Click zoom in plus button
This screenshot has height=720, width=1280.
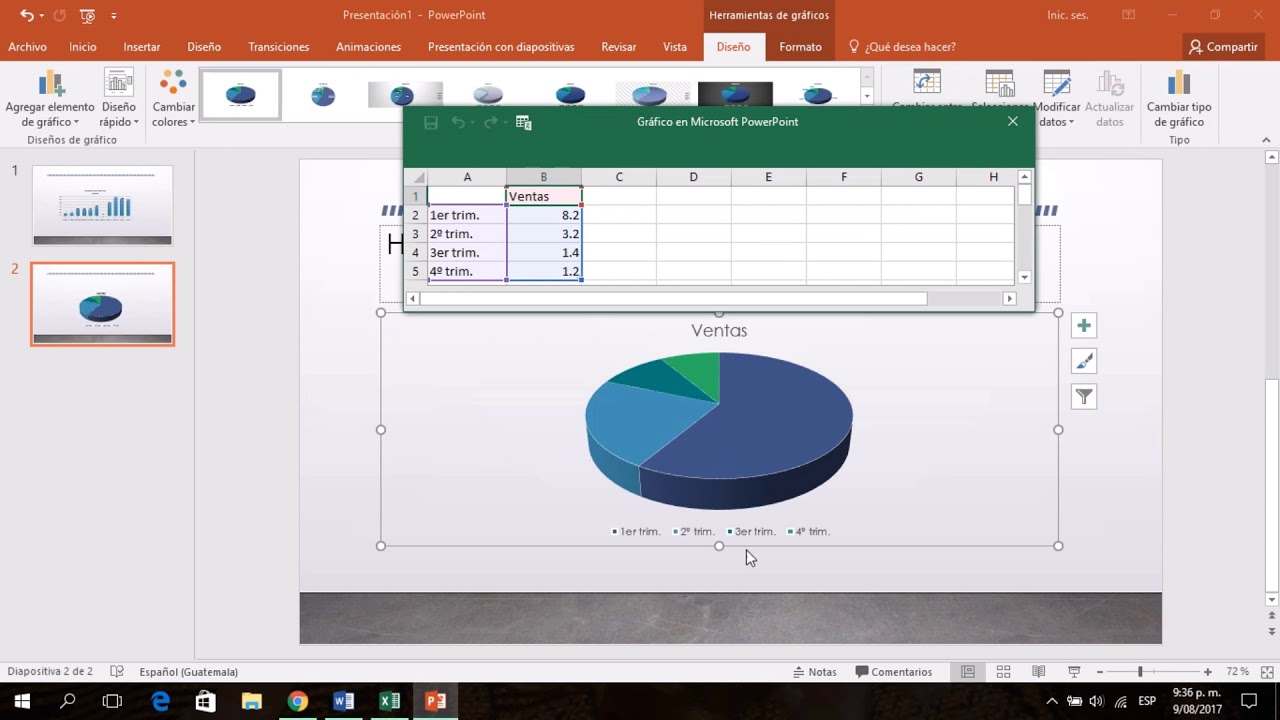1207,672
